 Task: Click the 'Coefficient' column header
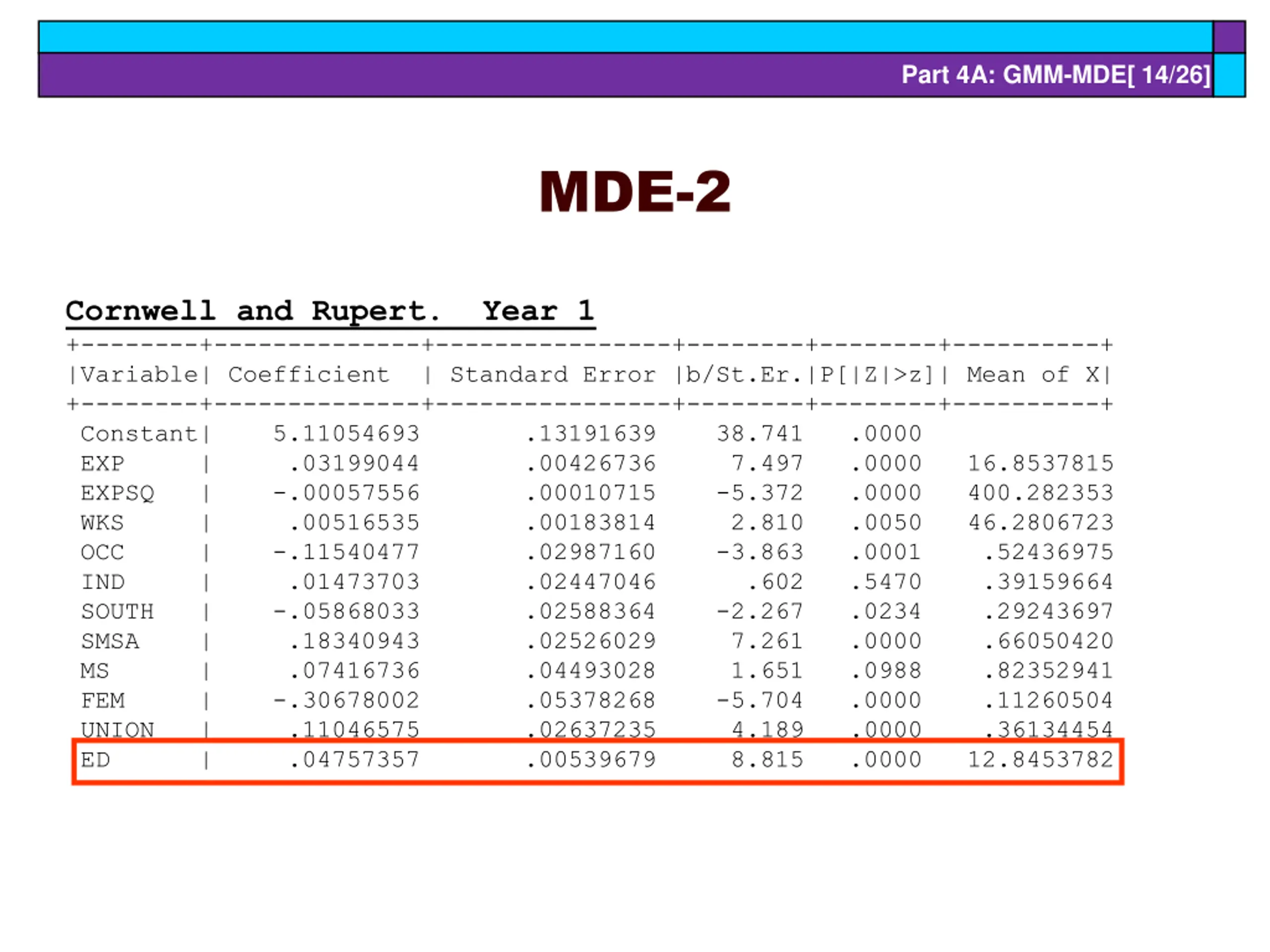pyautogui.click(x=309, y=375)
